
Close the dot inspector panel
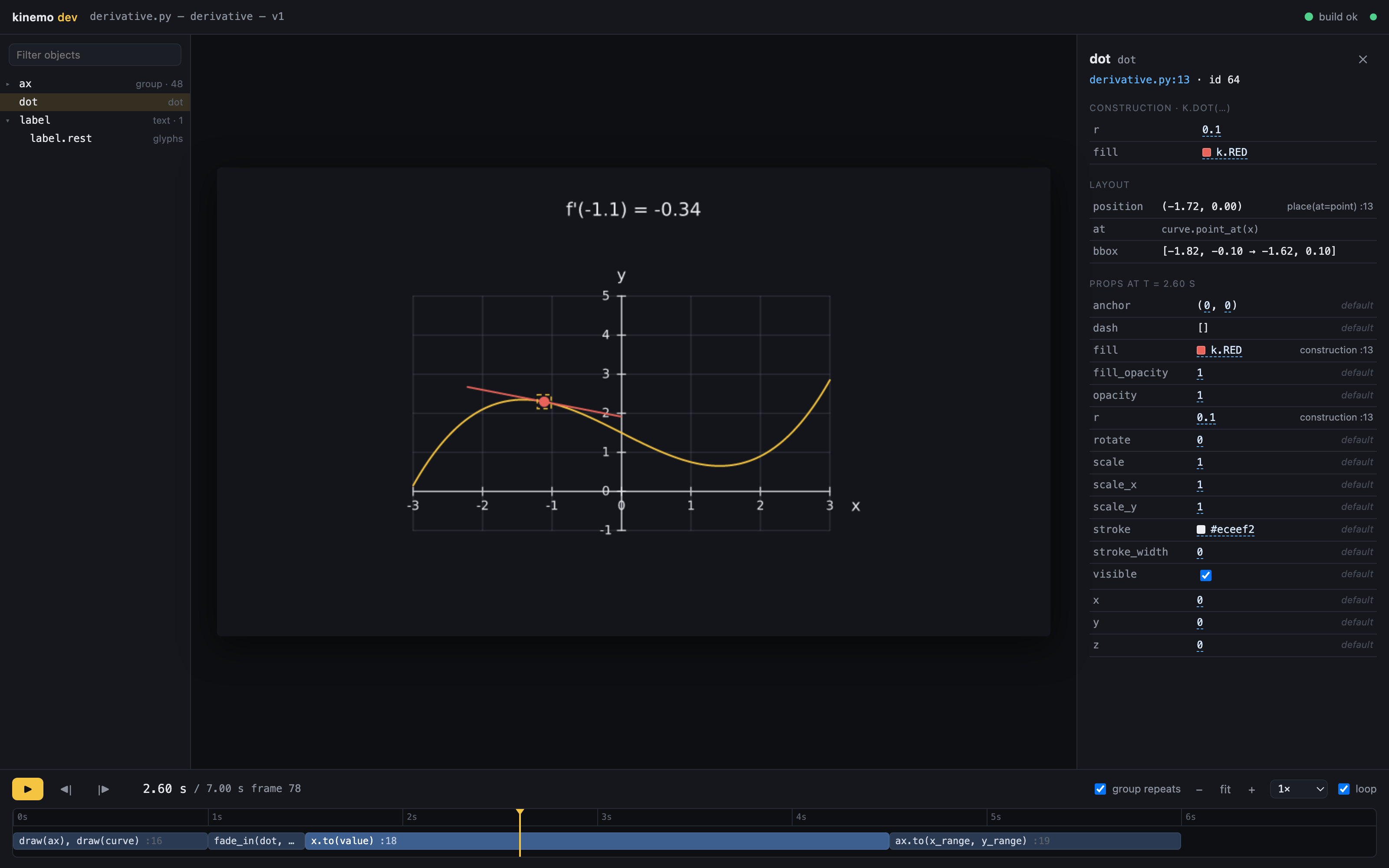(x=1363, y=59)
